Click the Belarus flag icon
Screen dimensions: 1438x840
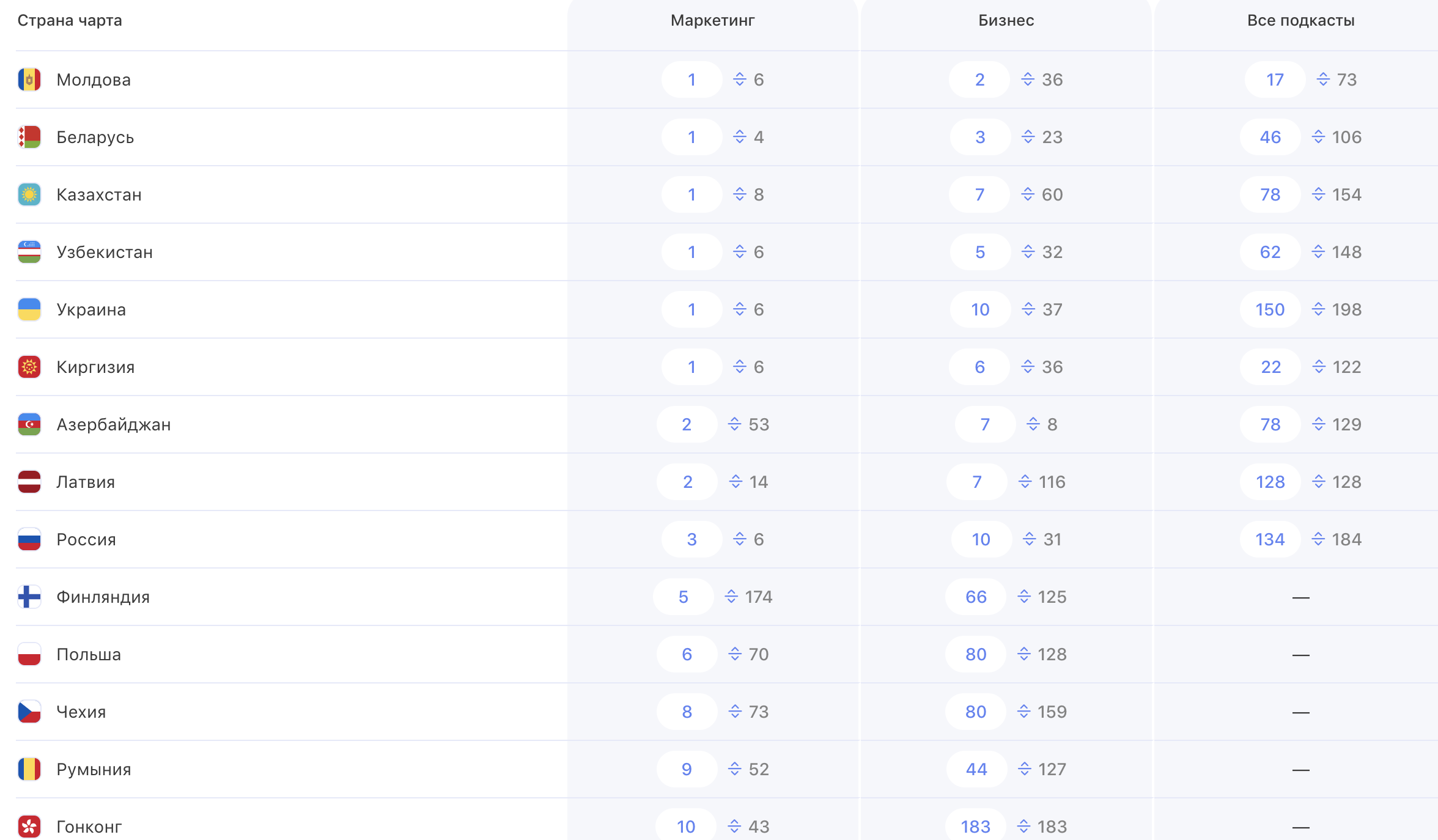pyautogui.click(x=29, y=137)
